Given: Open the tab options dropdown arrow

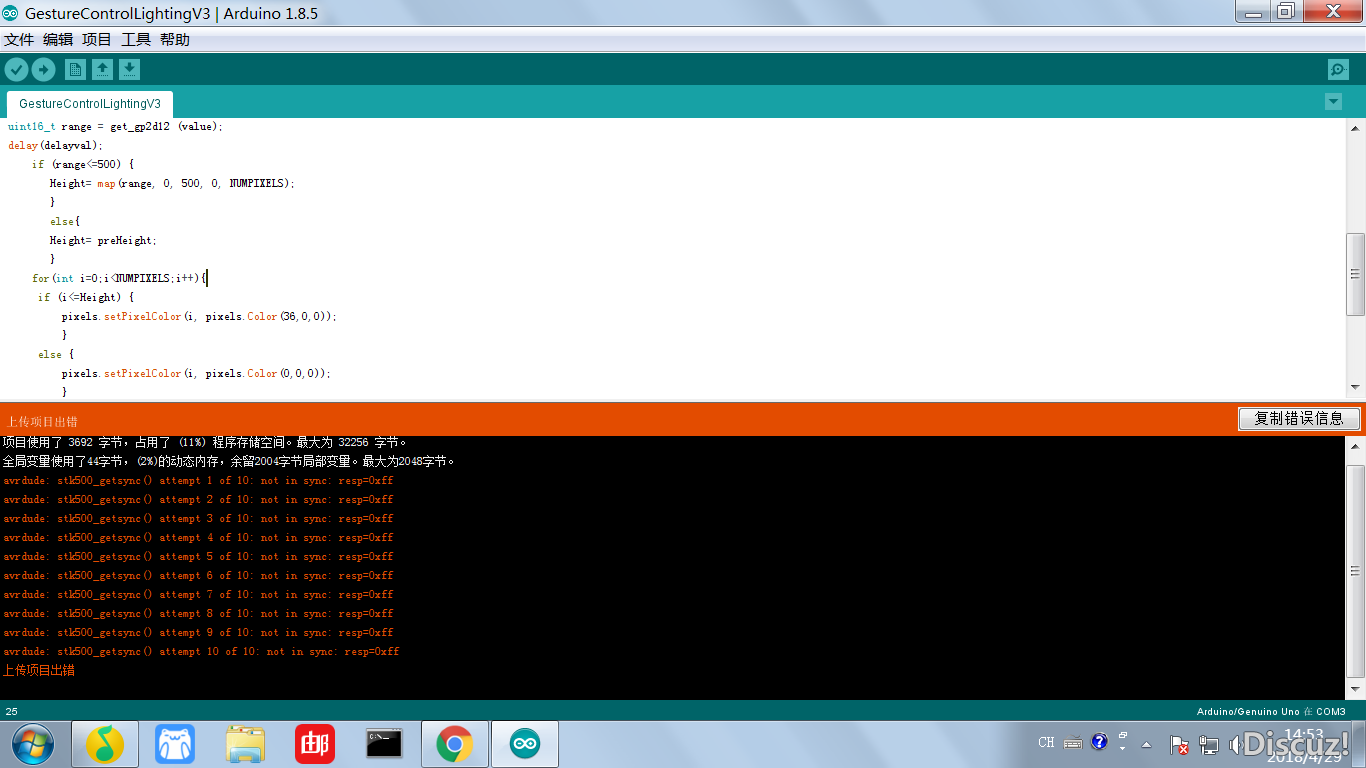Looking at the screenshot, I should pos(1332,102).
